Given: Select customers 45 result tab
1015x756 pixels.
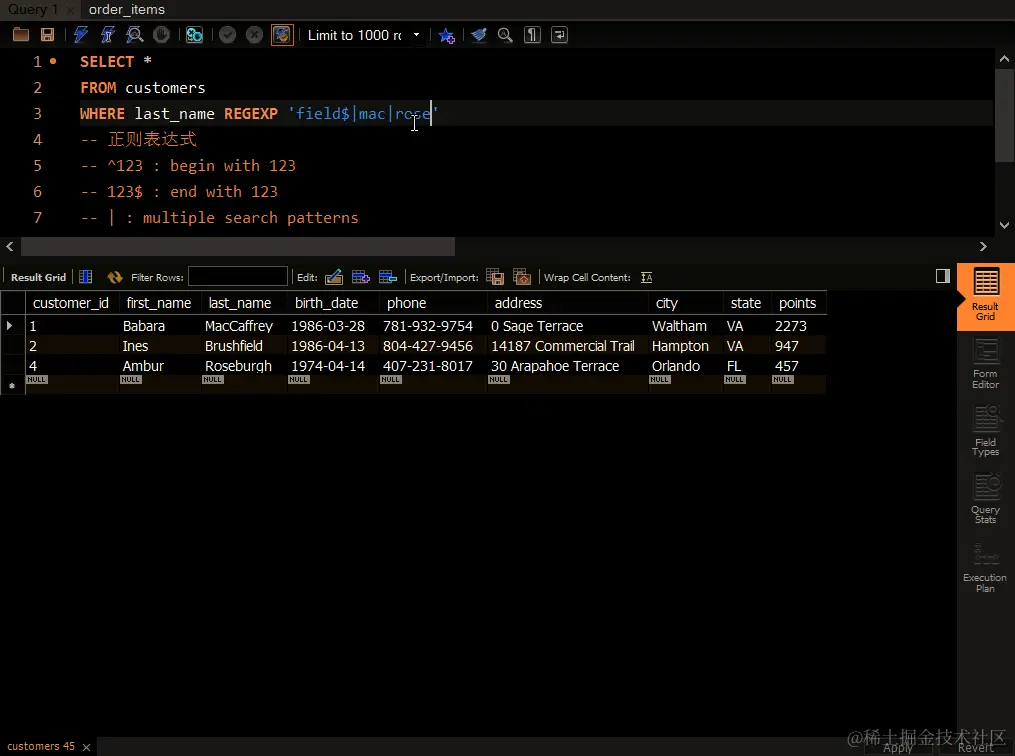Looking at the screenshot, I should point(41,746).
